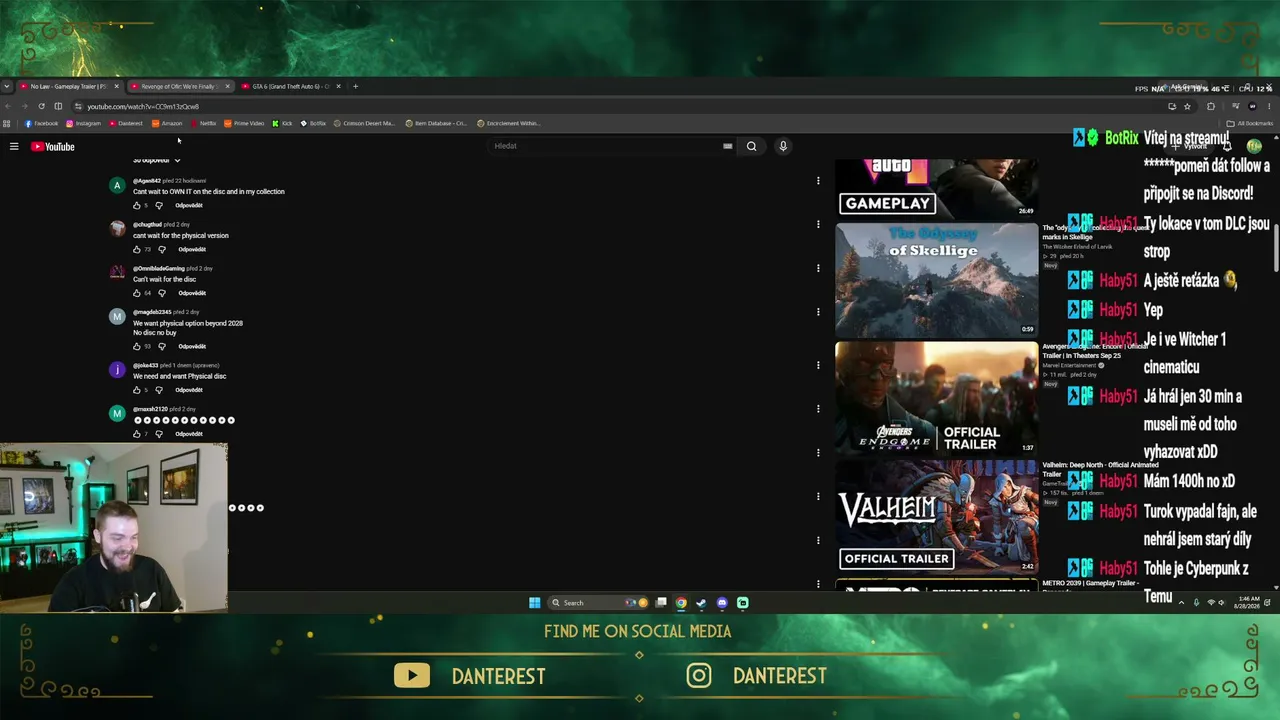
Task: Open Steam from the taskbar
Action: click(701, 603)
